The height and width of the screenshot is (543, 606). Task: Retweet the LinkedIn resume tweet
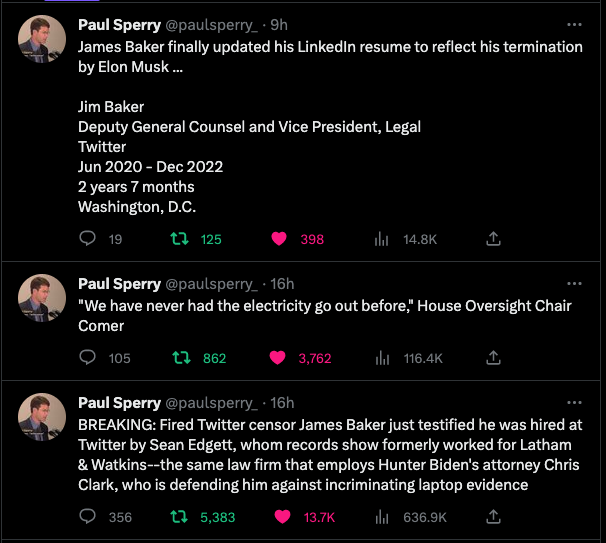(x=181, y=239)
